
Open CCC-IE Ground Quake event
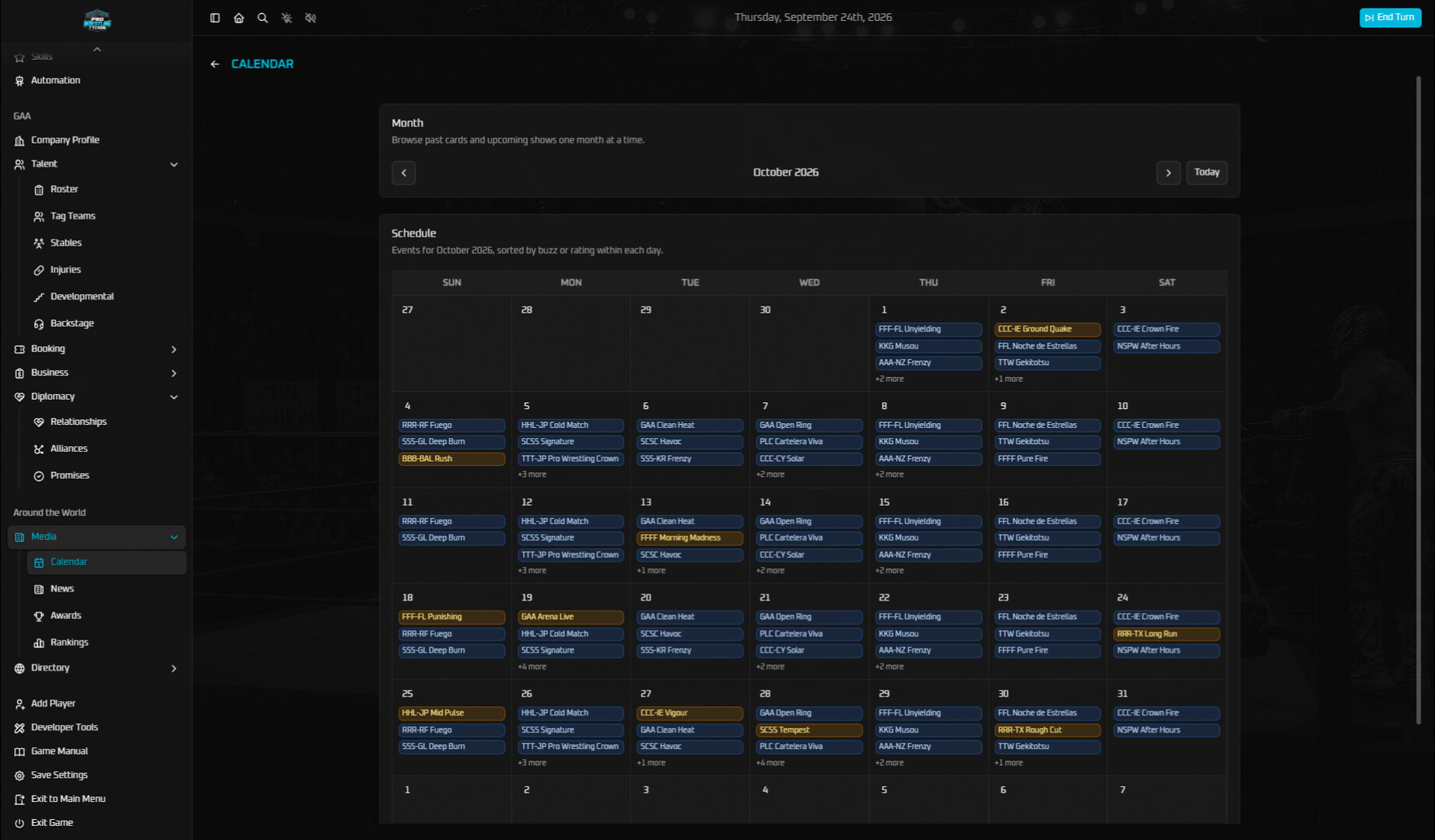click(x=1047, y=329)
